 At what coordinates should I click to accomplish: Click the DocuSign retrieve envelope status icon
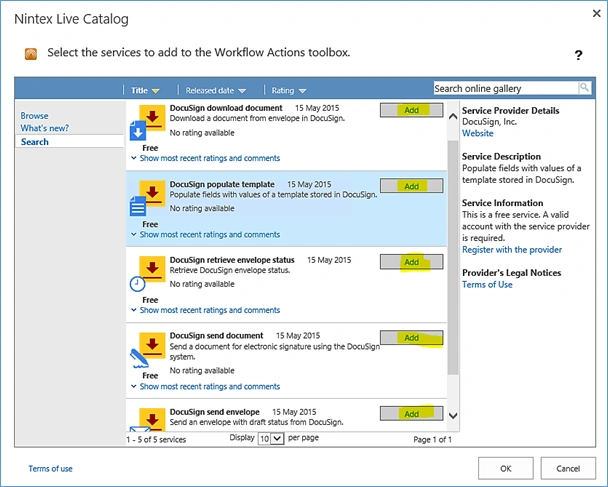pyautogui.click(x=147, y=274)
